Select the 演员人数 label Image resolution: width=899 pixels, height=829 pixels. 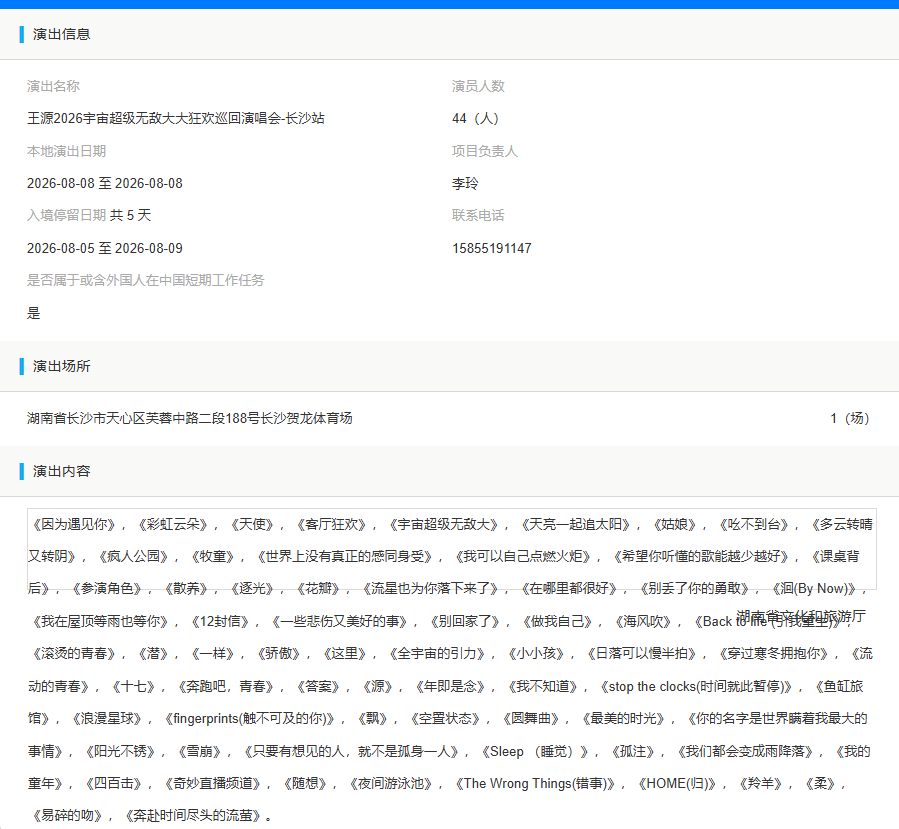(478, 86)
